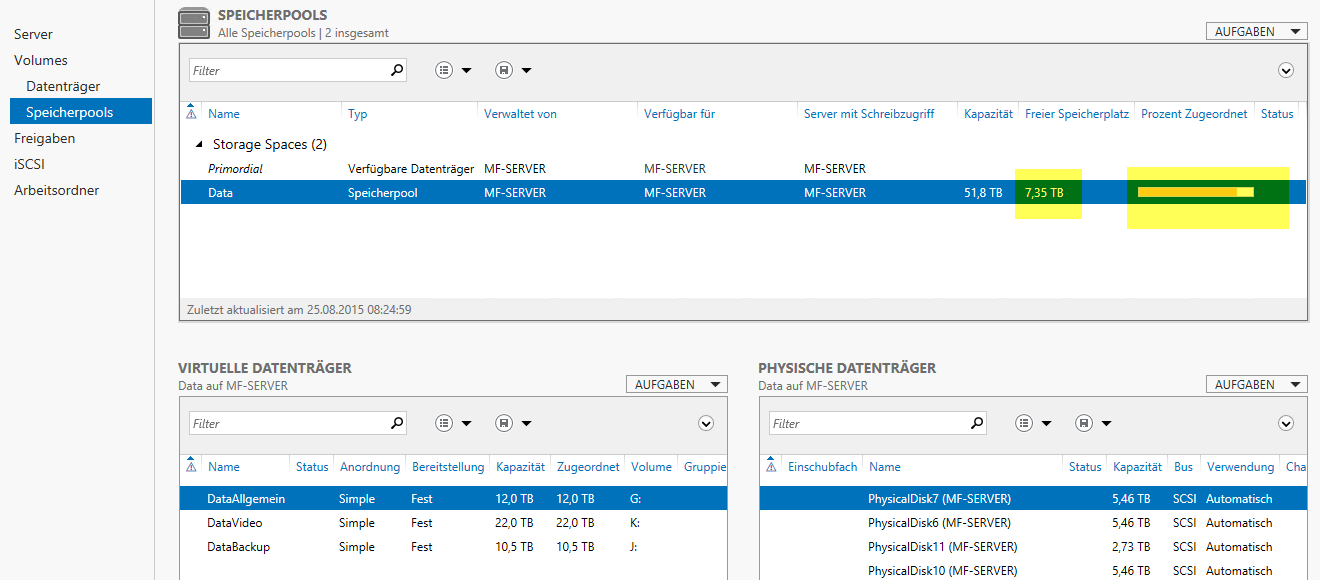The image size is (1320, 580).
Task: Open AUFGABEN dropdown in Physische Datenträger
Action: point(1256,384)
